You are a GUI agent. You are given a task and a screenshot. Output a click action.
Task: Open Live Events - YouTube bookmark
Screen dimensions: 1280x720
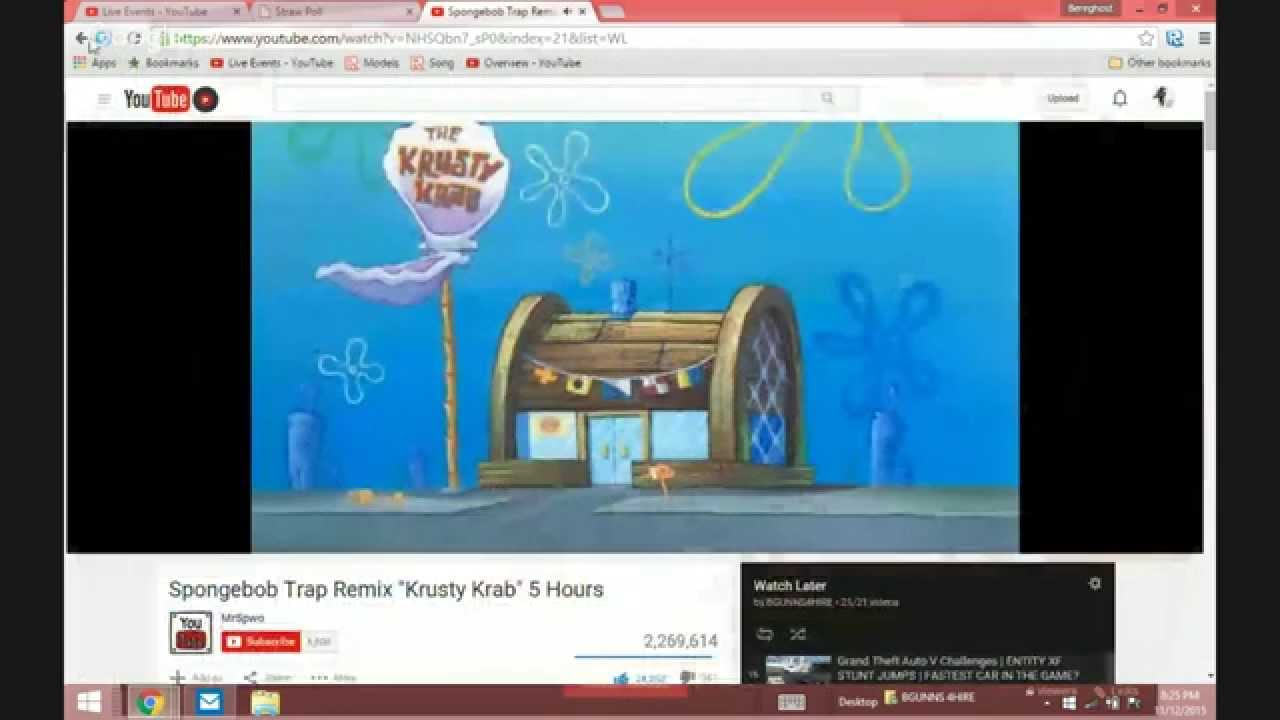pyautogui.click(x=272, y=62)
